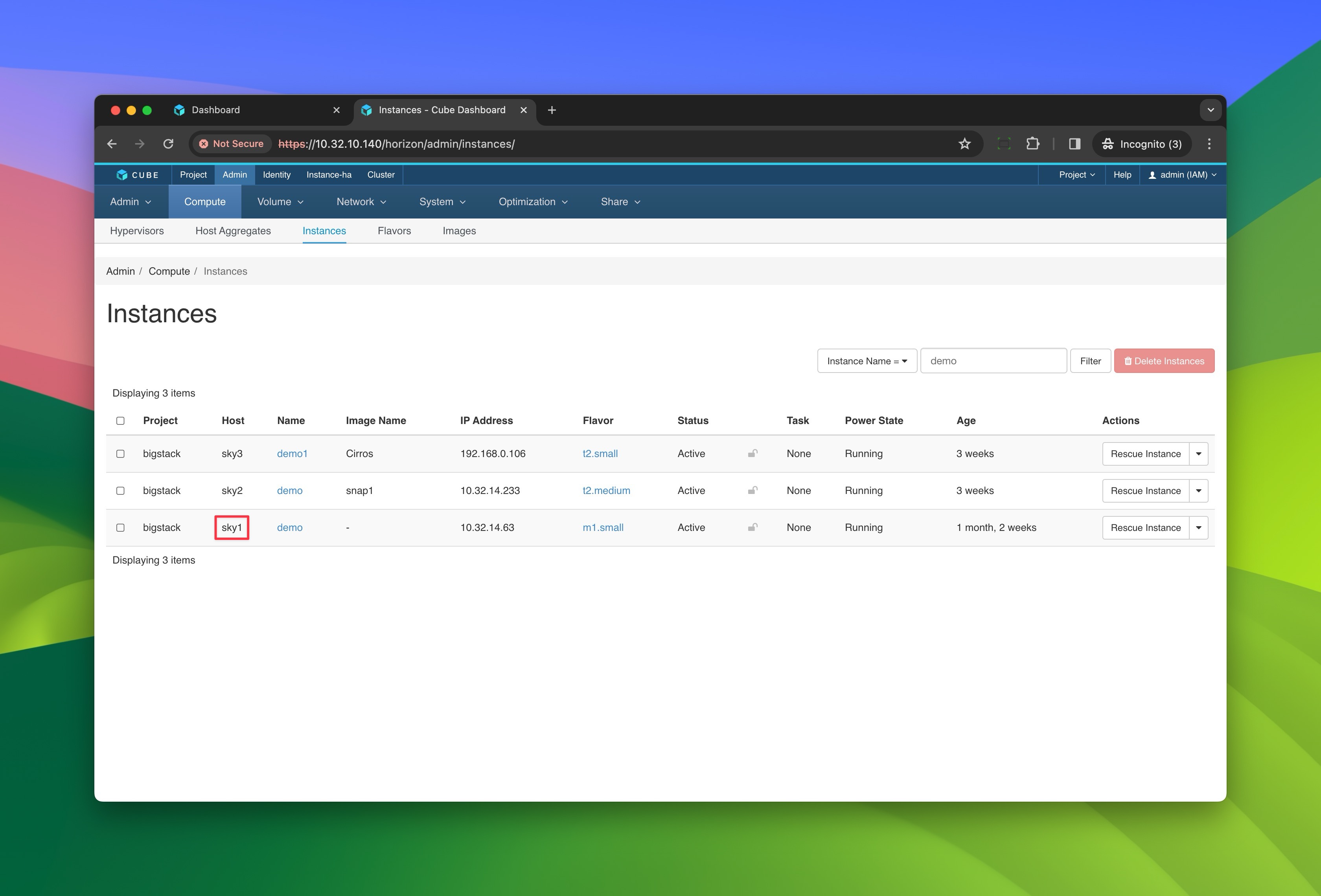This screenshot has width=1321, height=896.
Task: Open the t2.small flavor link
Action: tap(600, 454)
